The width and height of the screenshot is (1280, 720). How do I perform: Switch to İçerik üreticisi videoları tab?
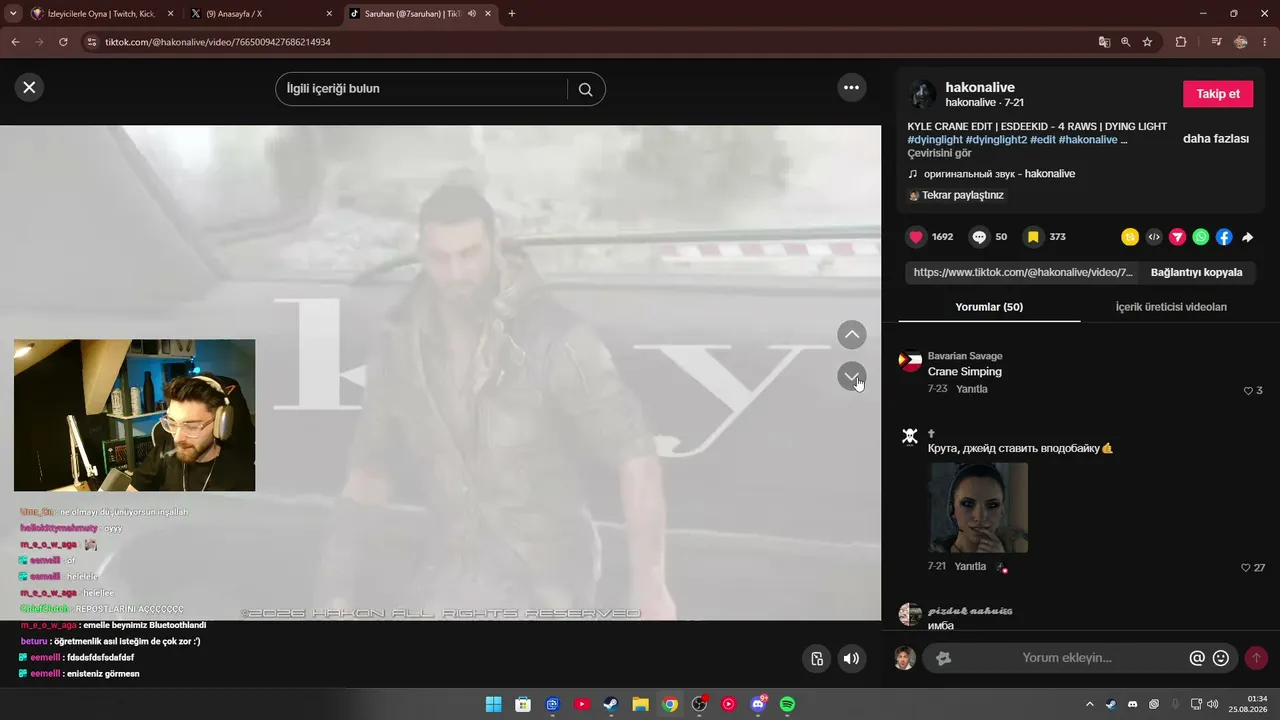(x=1171, y=307)
